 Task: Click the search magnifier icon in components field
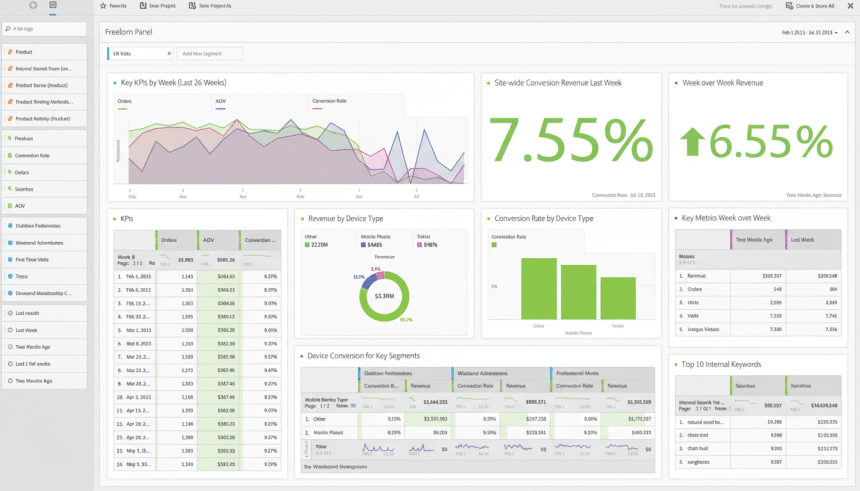9,29
